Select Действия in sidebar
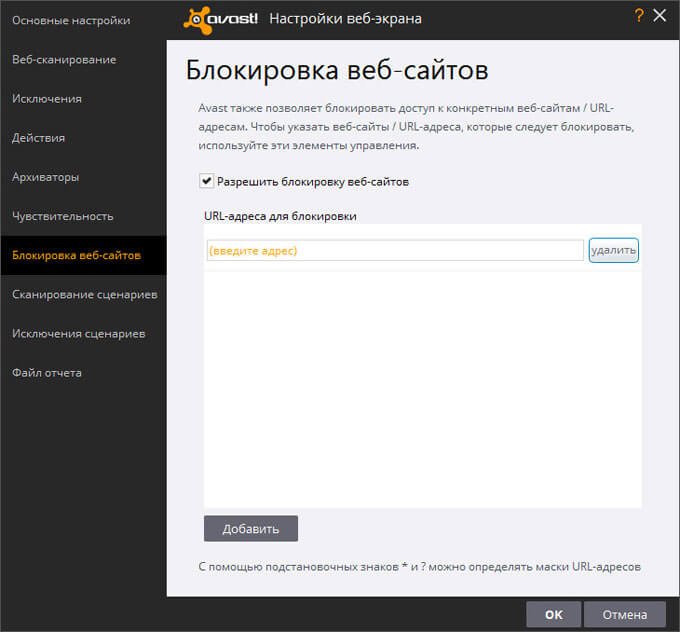 click(39, 138)
